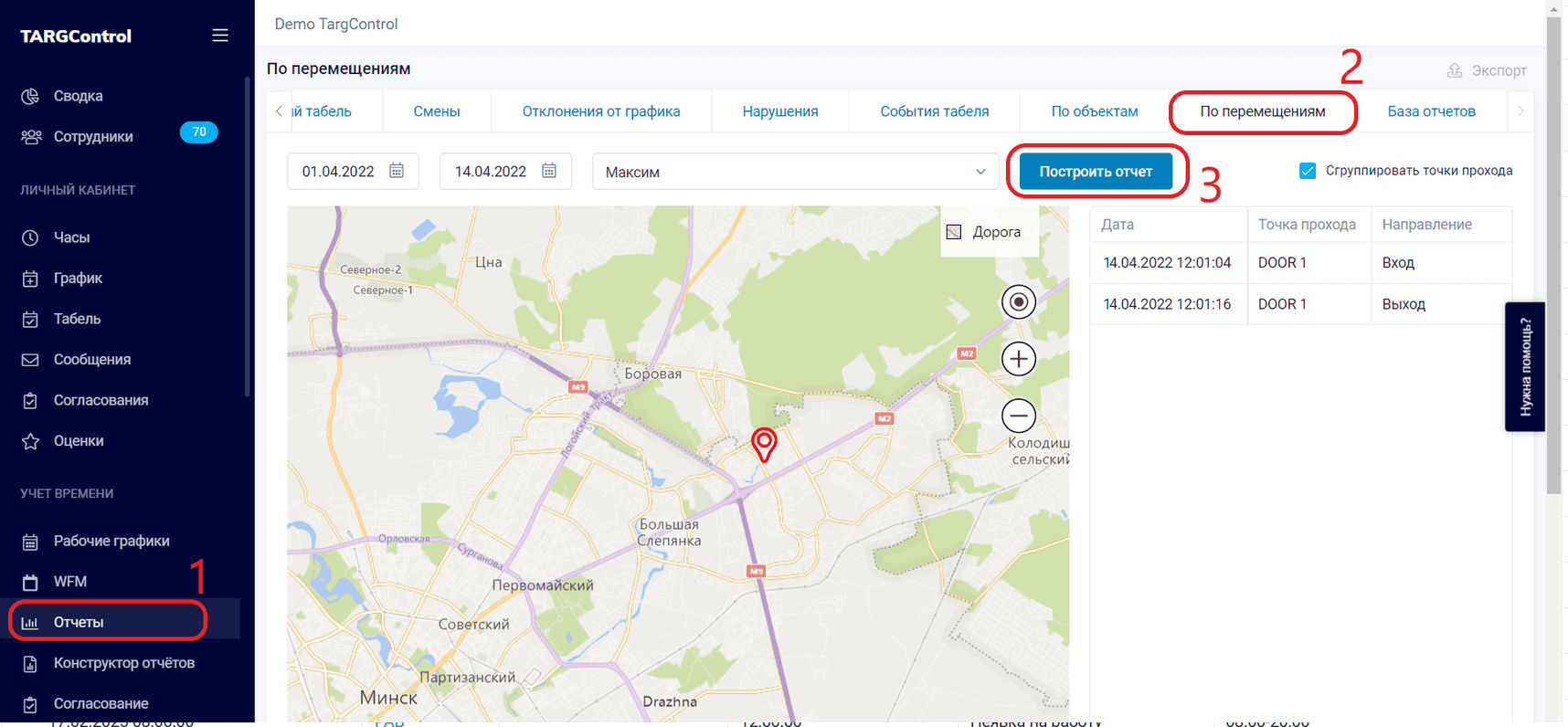1568x727 pixels.
Task: Click the Построить отчет button
Action: 1095,172
